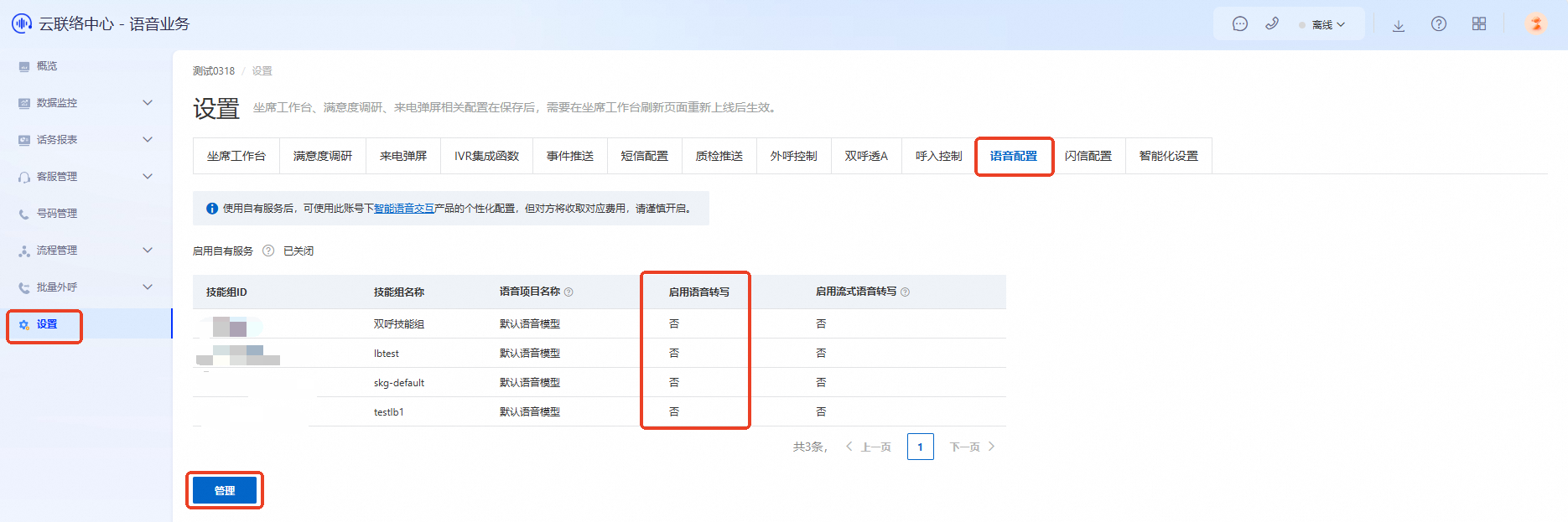Click the 客服管理 headset icon
The image size is (1568, 522).
24,177
